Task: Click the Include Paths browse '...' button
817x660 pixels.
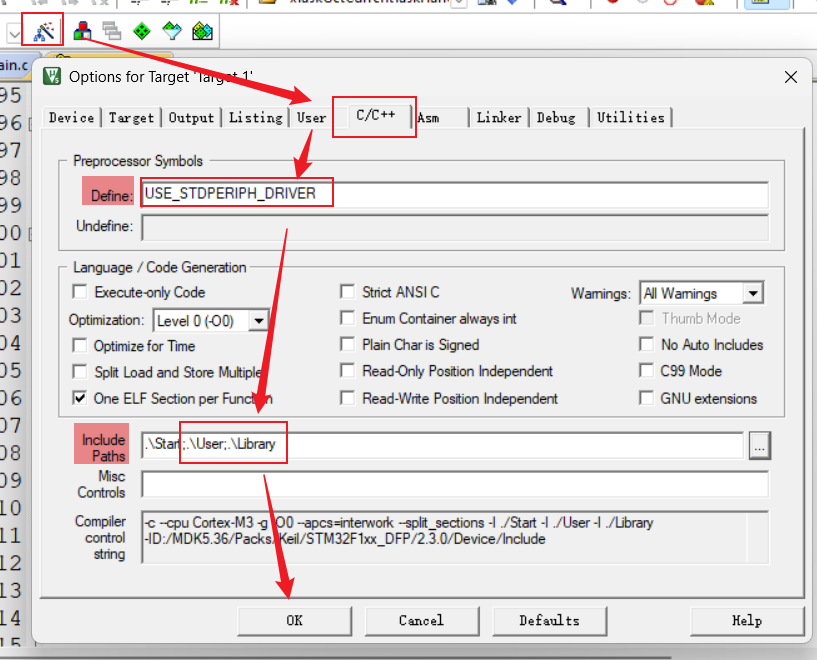Action: pos(760,446)
